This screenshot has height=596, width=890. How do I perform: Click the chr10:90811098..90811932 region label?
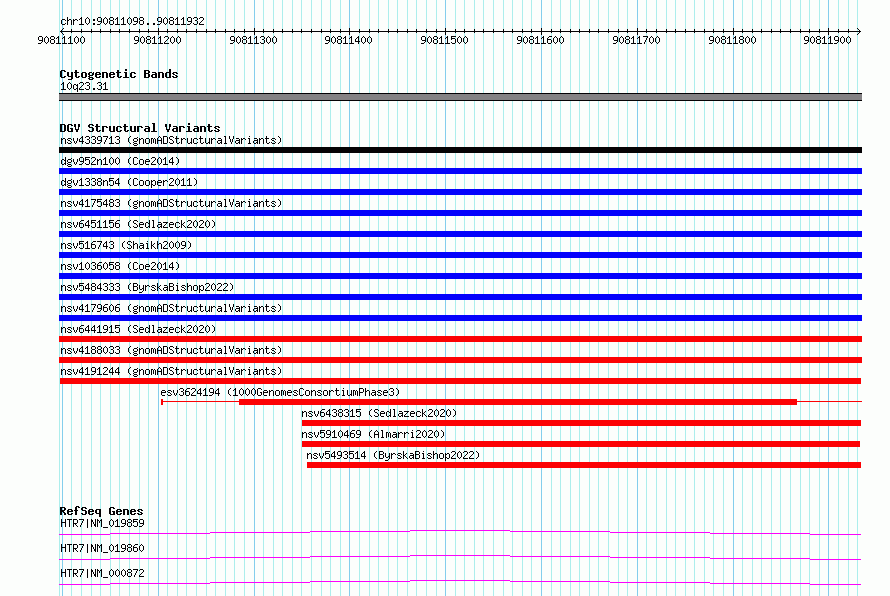click(x=132, y=21)
